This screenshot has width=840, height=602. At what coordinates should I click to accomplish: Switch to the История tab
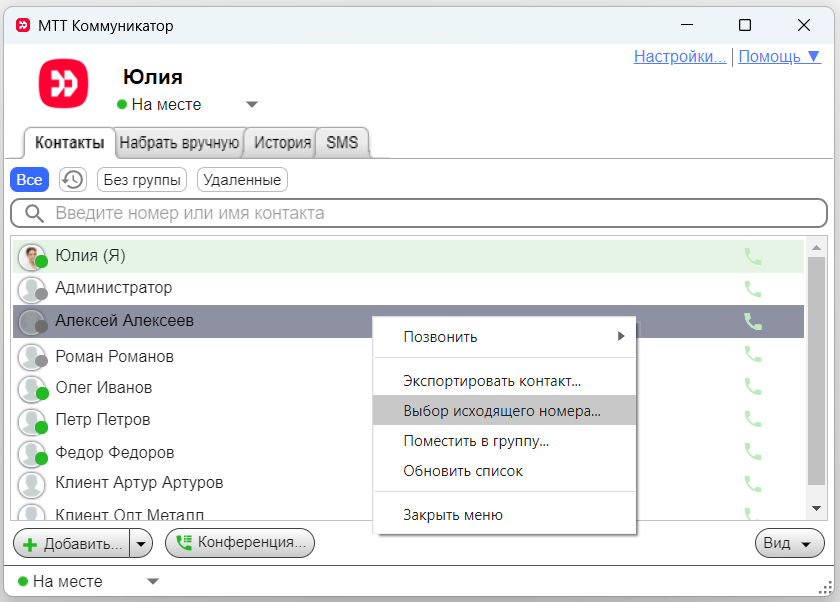point(282,143)
